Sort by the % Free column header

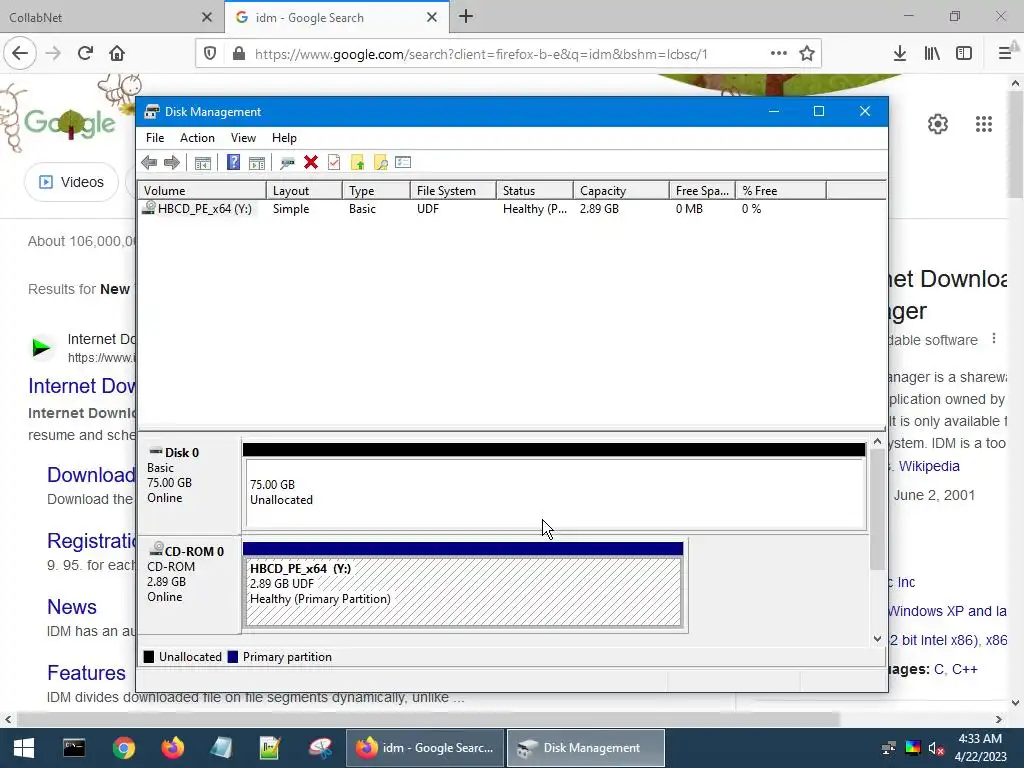point(780,191)
